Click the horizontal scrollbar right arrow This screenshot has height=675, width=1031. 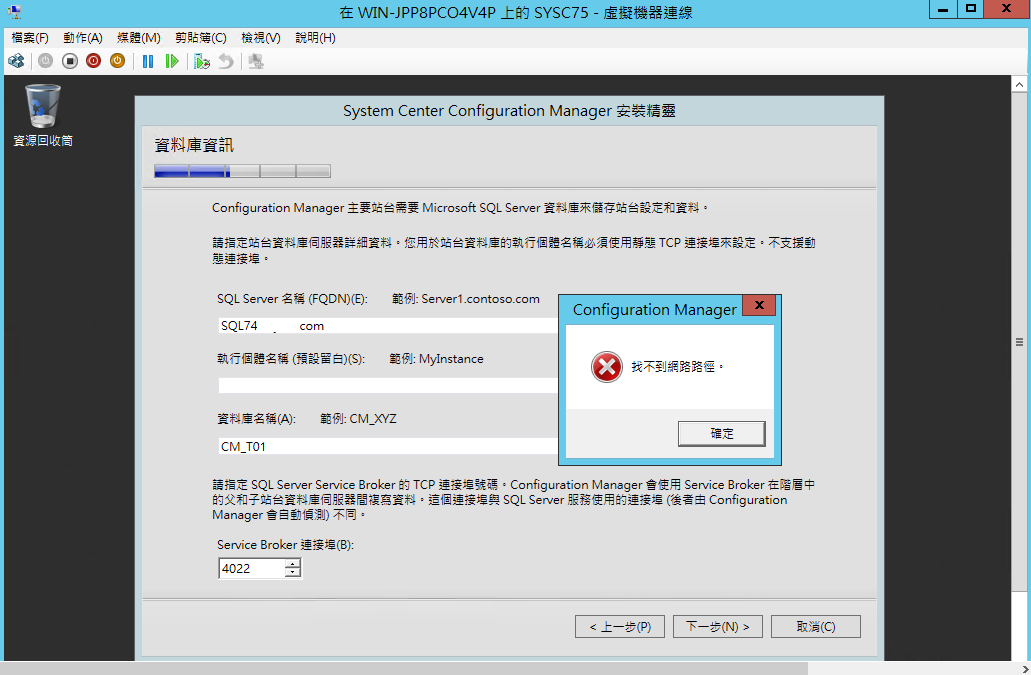[x=1024, y=669]
